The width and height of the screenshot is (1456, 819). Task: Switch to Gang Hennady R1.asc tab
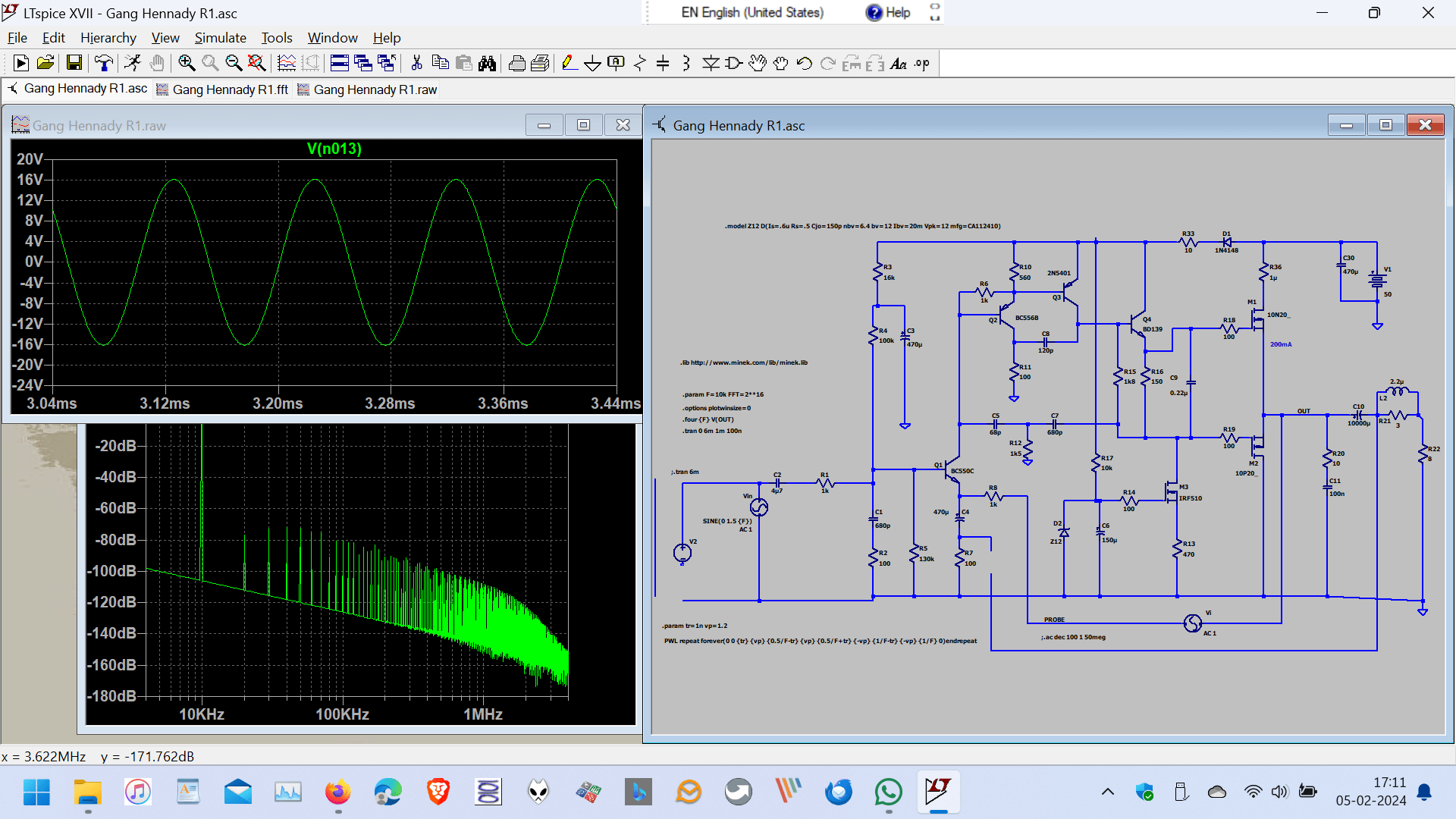tap(77, 89)
